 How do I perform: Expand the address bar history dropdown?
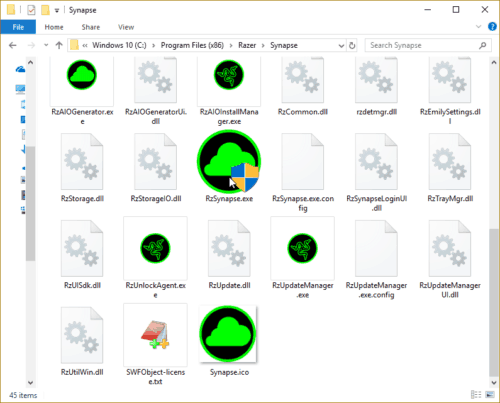point(341,46)
